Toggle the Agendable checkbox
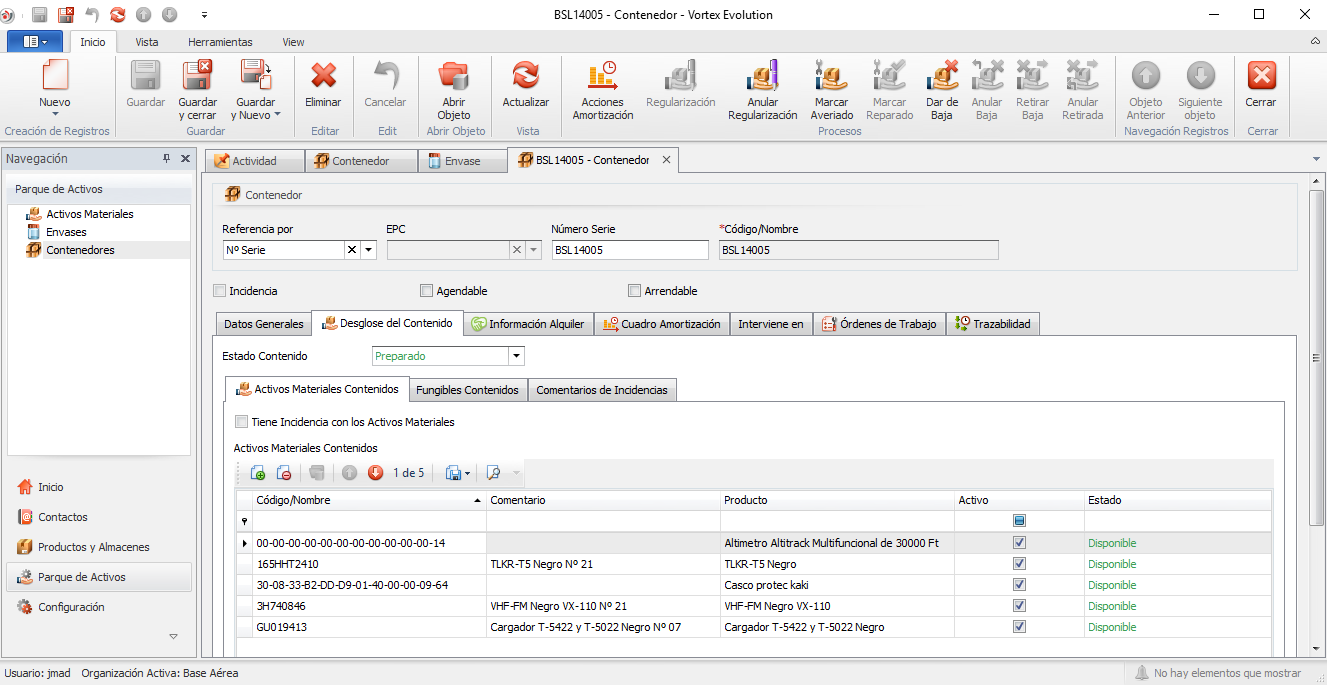 (x=427, y=291)
